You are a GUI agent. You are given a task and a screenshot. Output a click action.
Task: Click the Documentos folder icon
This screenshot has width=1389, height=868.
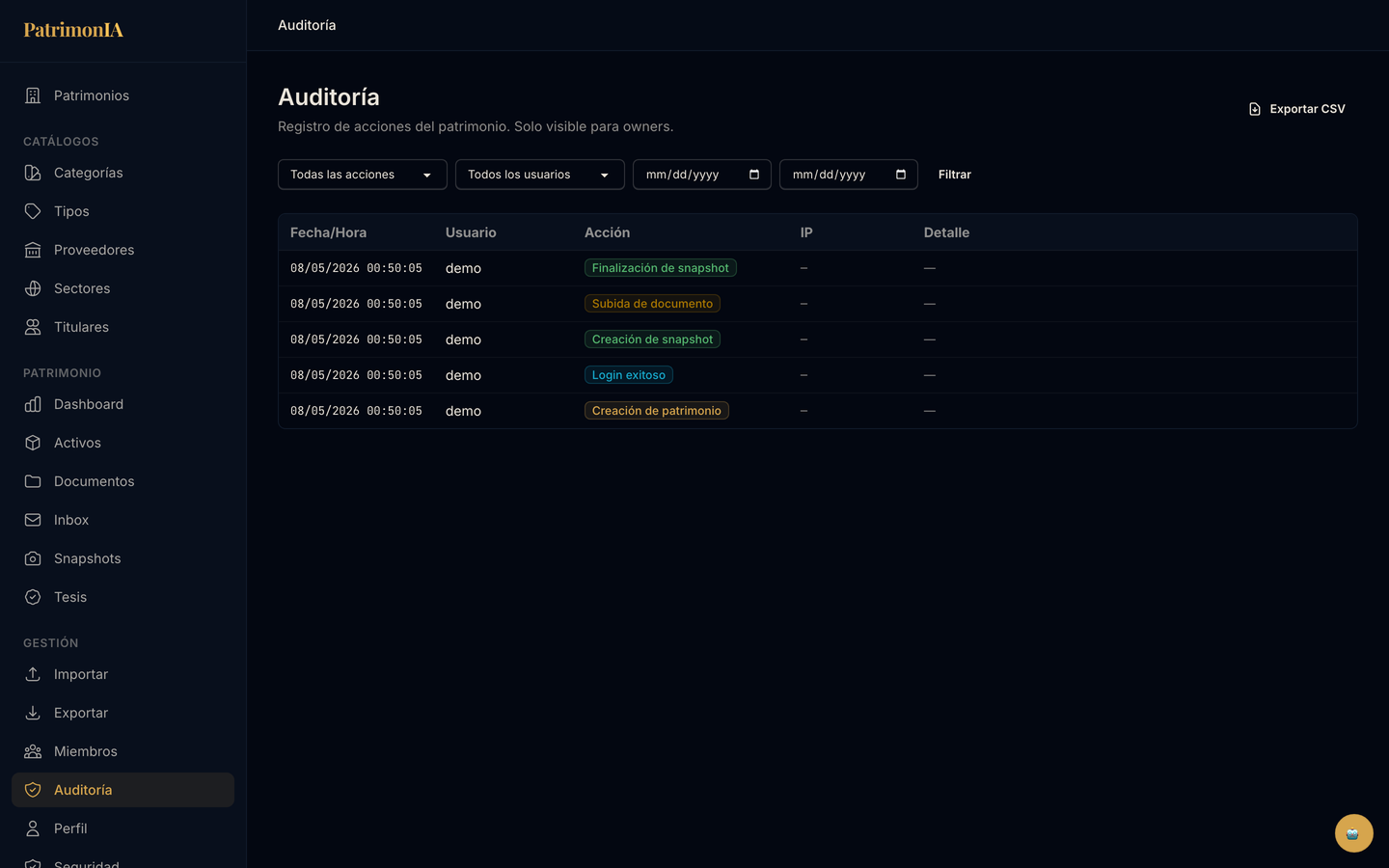tap(33, 481)
